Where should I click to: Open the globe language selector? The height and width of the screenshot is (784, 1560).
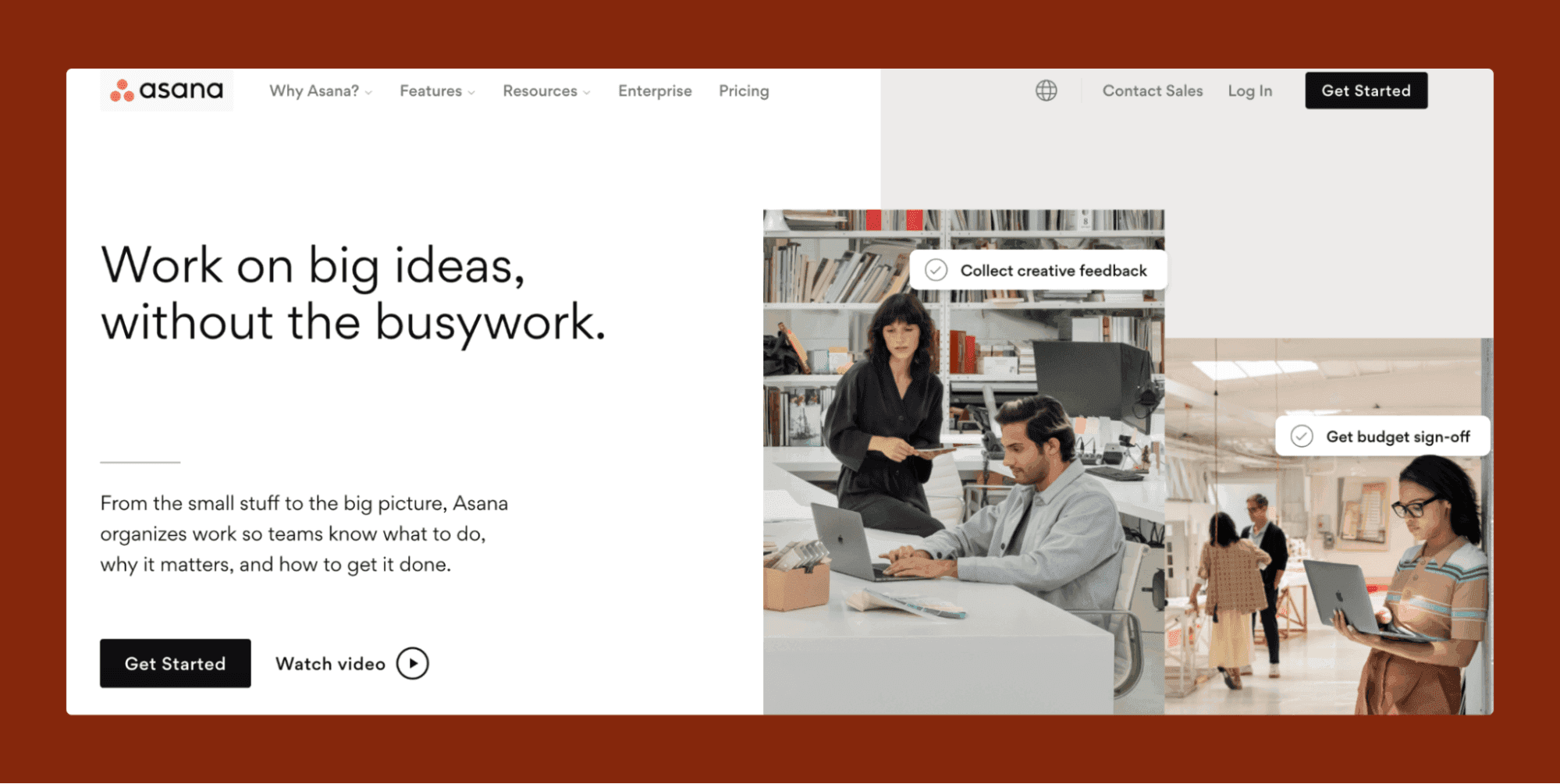click(x=1046, y=90)
